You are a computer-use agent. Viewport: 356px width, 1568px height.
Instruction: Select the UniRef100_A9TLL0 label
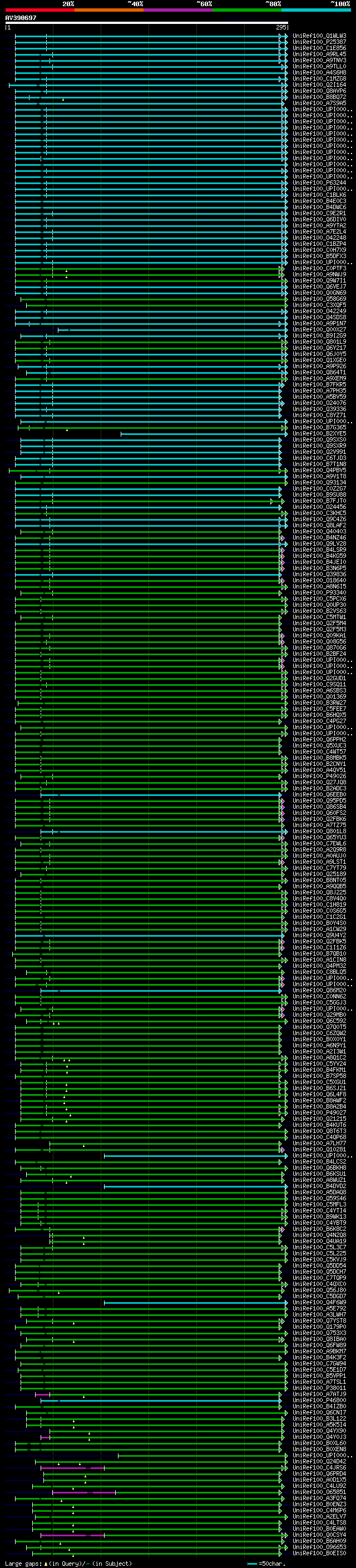tap(319, 66)
